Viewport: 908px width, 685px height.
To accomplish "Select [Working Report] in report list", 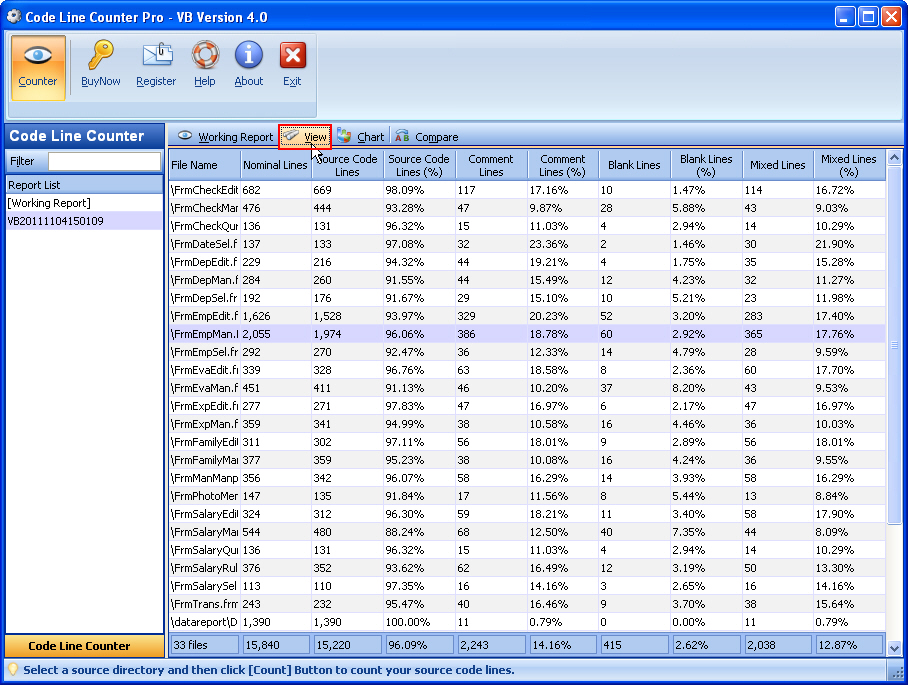I will point(85,203).
